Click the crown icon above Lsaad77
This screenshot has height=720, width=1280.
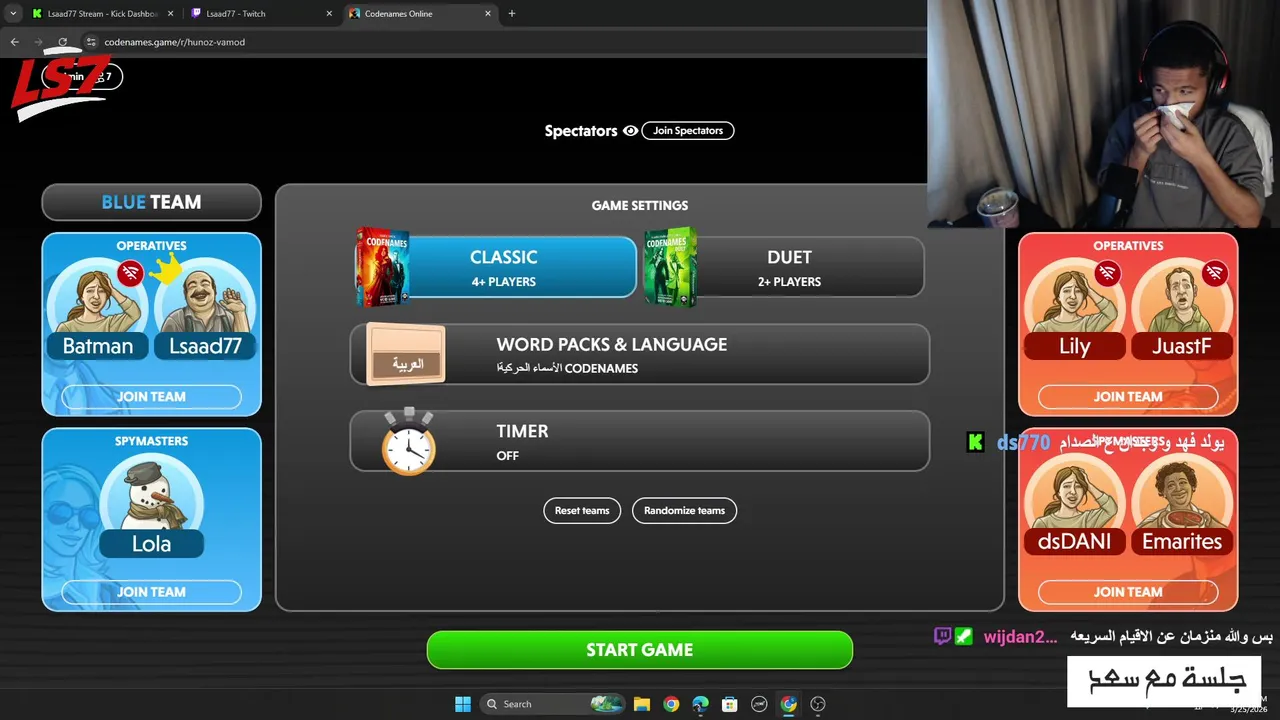pyautogui.click(x=166, y=268)
